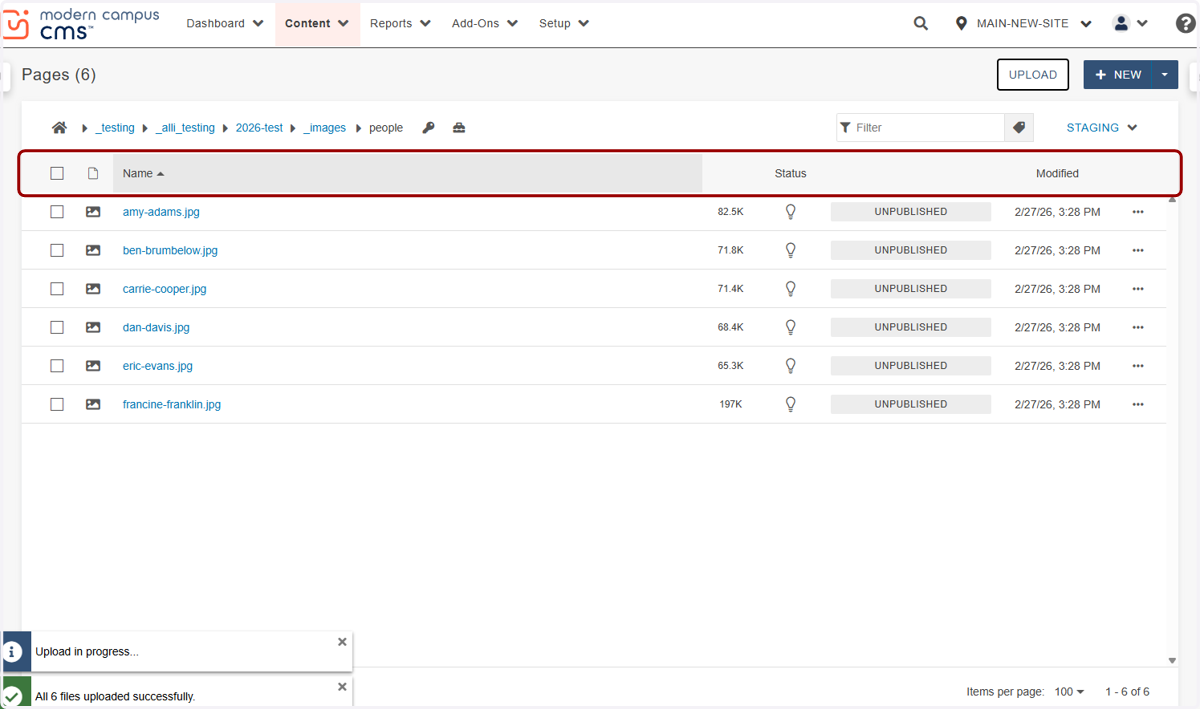
Task: Check the box for francine-franklin.jpg
Action: pyautogui.click(x=57, y=404)
